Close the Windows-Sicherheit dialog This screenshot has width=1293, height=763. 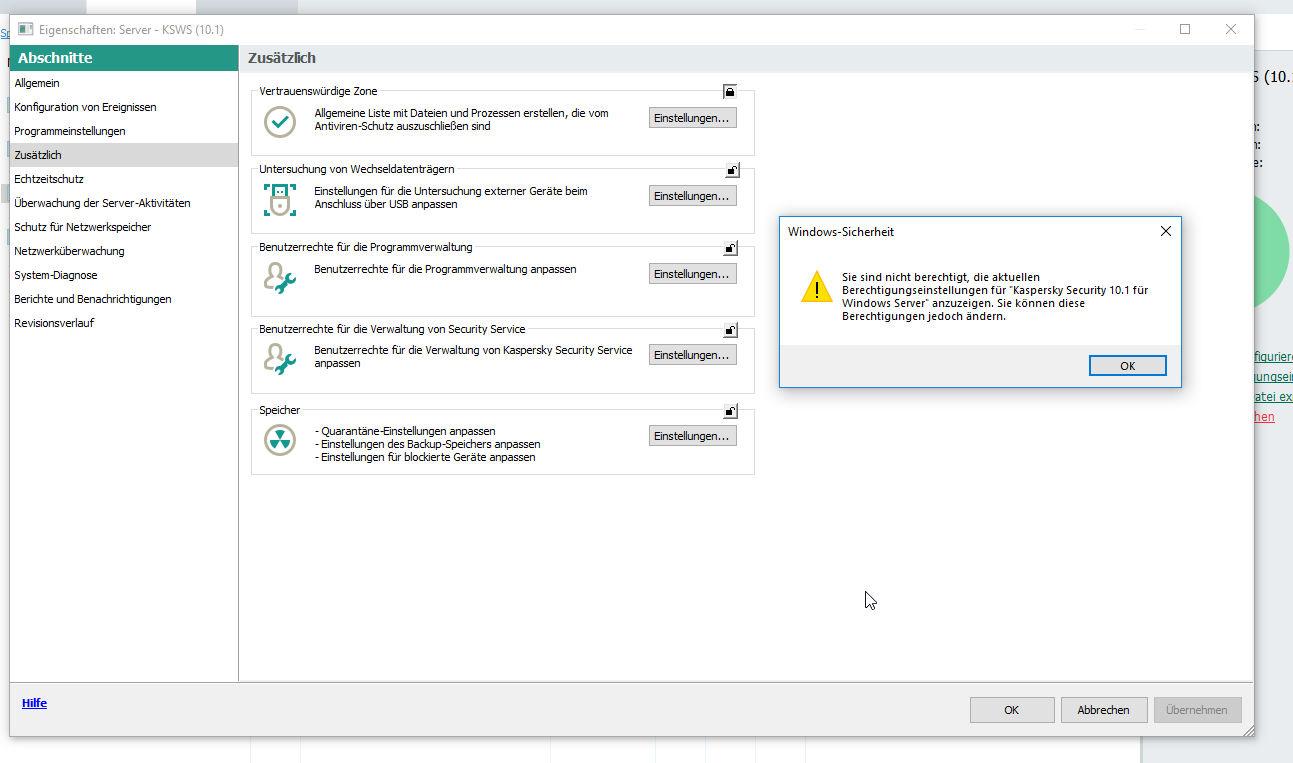(1165, 231)
